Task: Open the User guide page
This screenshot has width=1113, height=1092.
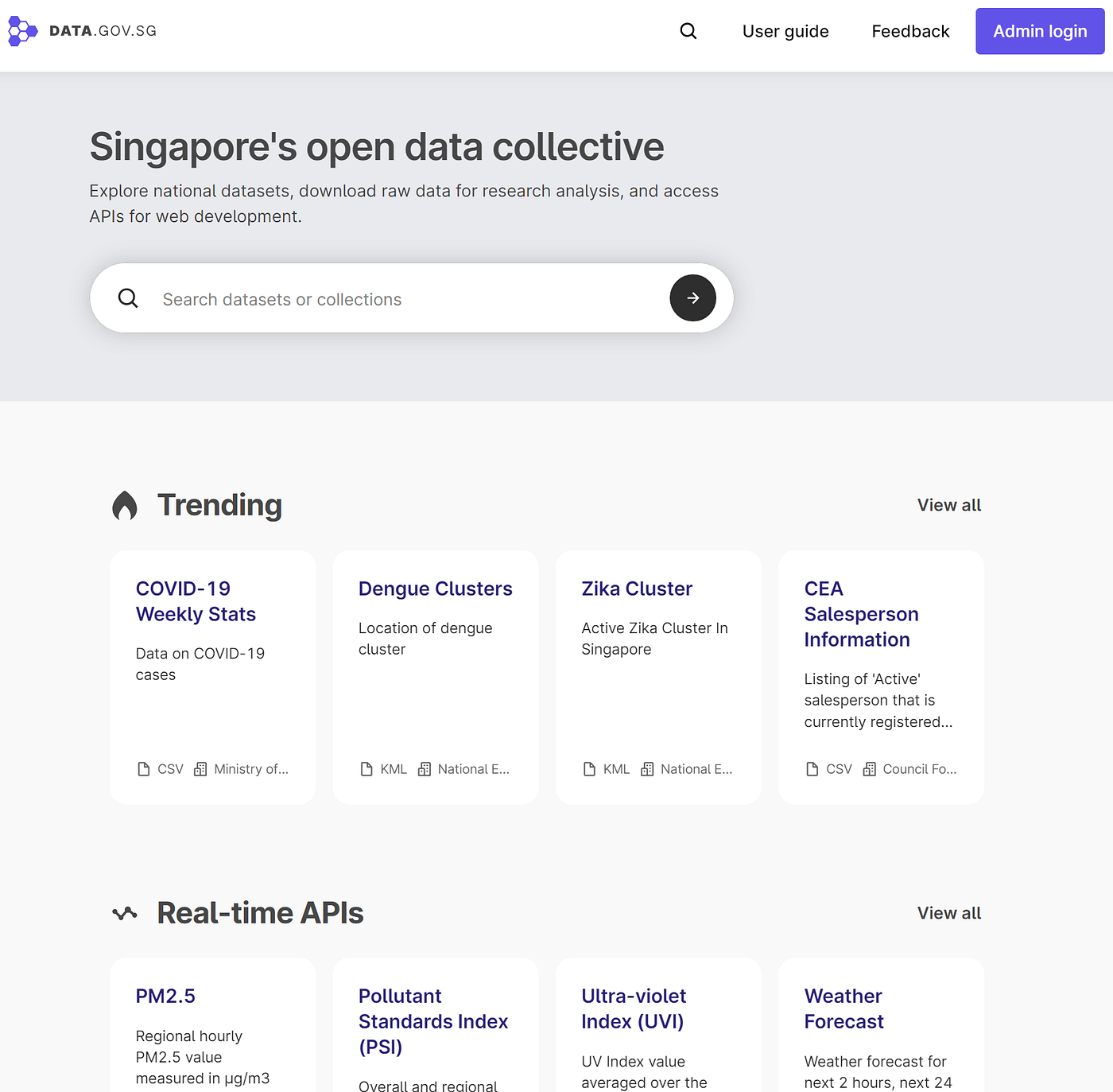Action: point(785,31)
